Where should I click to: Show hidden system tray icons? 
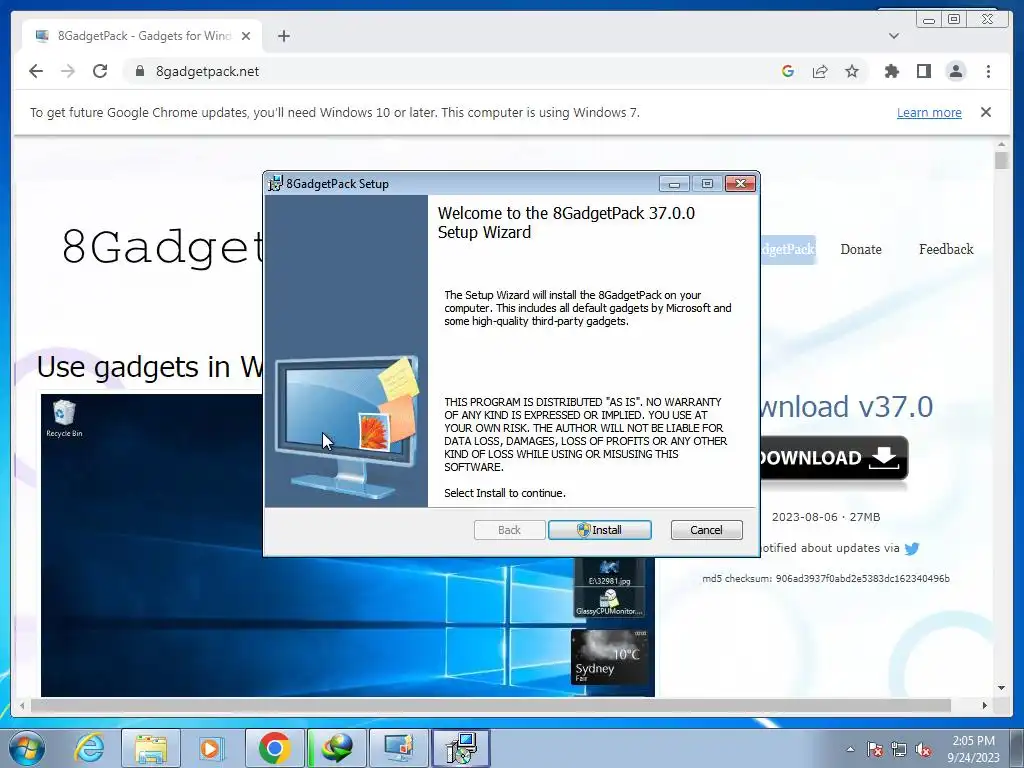point(850,749)
